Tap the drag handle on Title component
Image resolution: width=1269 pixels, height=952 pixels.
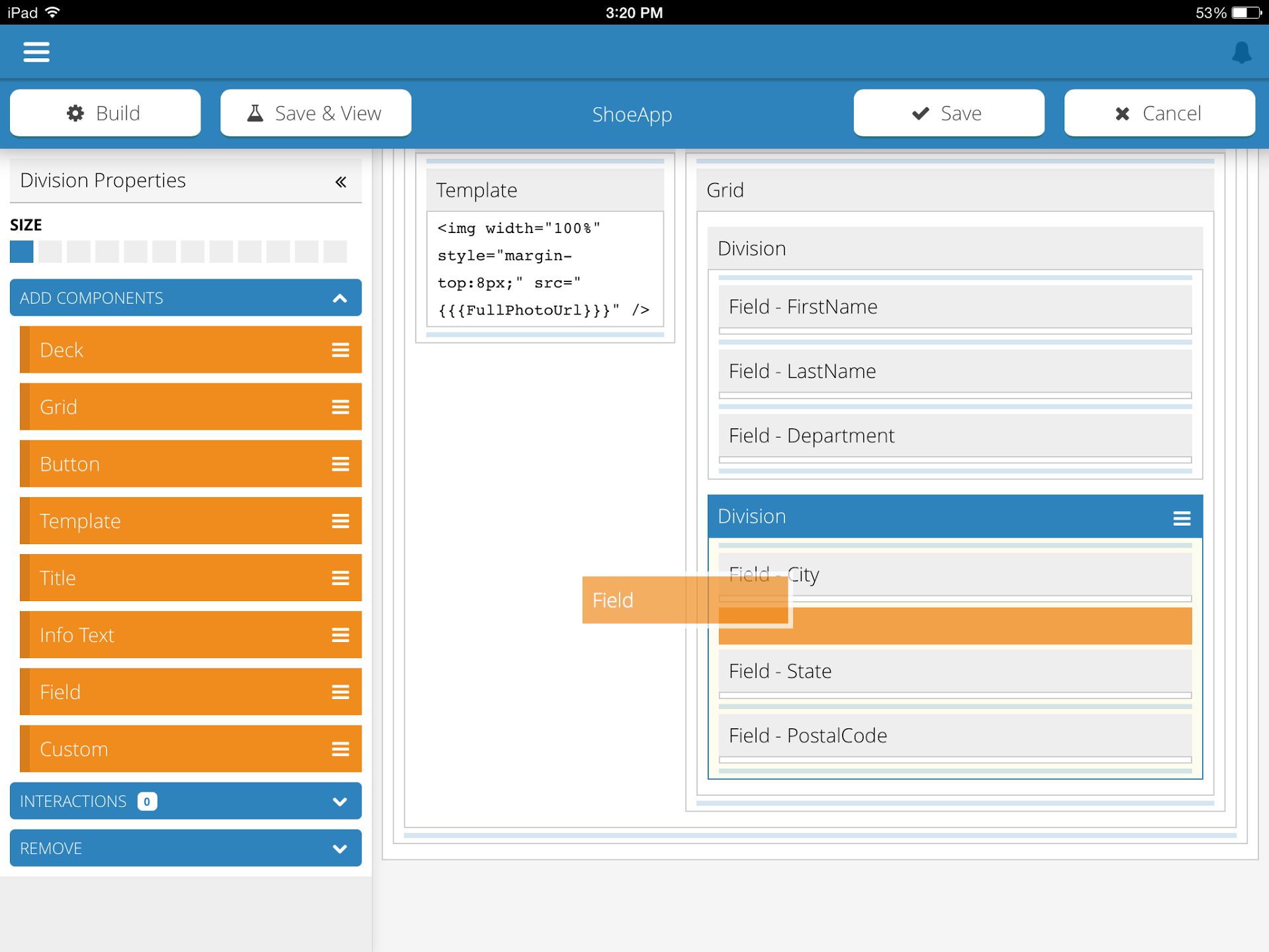click(x=340, y=578)
